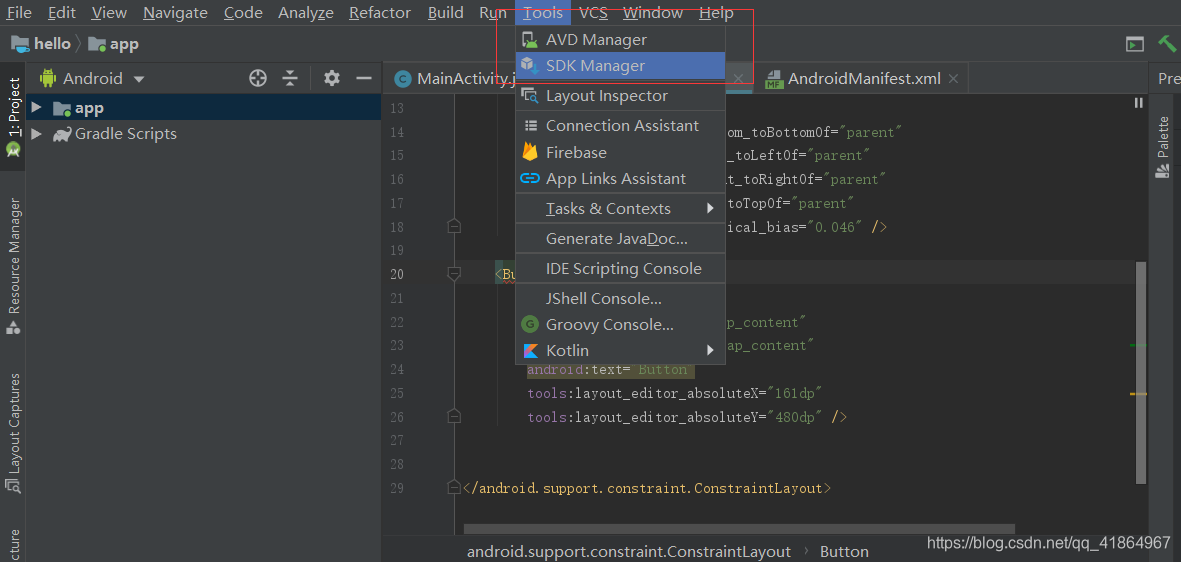The height and width of the screenshot is (562, 1181).
Task: Open IDE Scripting Console
Action: click(x=620, y=269)
